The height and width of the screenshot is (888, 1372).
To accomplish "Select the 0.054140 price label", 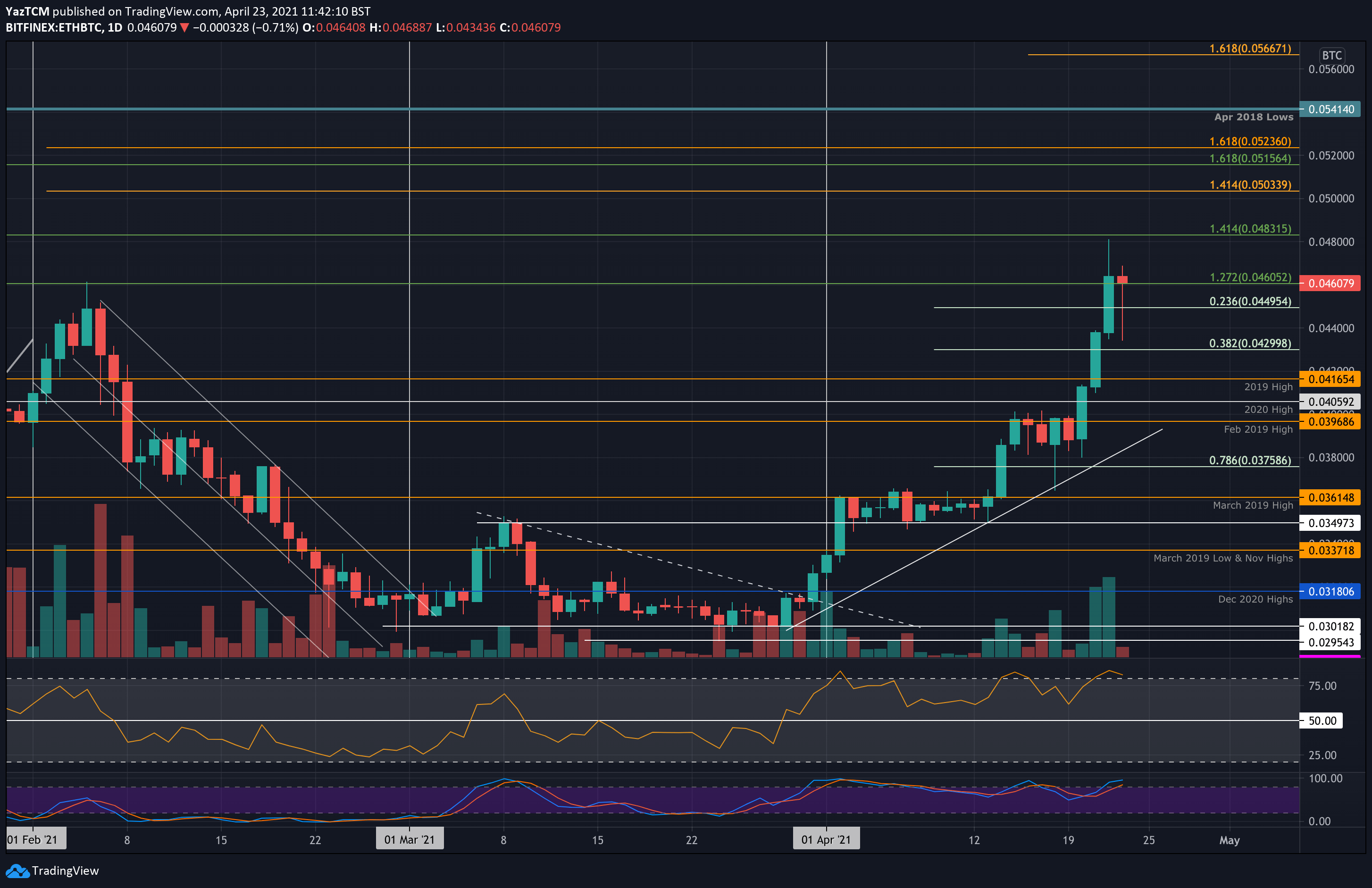I will click(x=1330, y=109).
